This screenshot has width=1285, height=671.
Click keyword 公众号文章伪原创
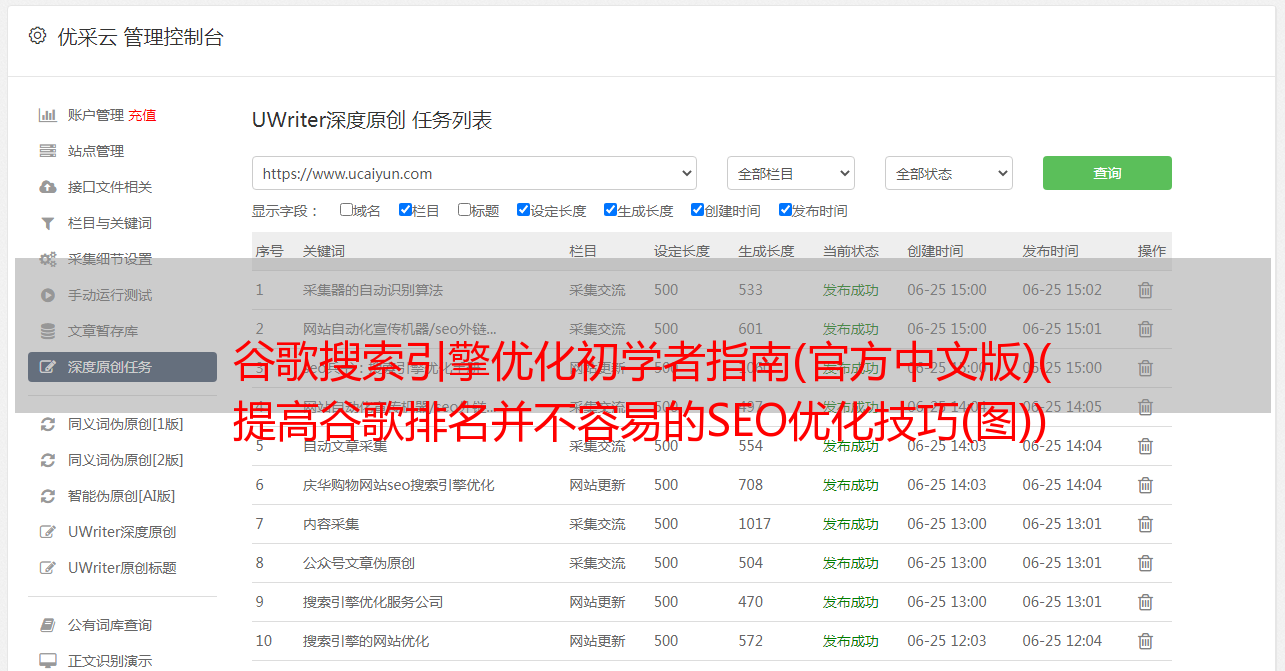pos(359,563)
